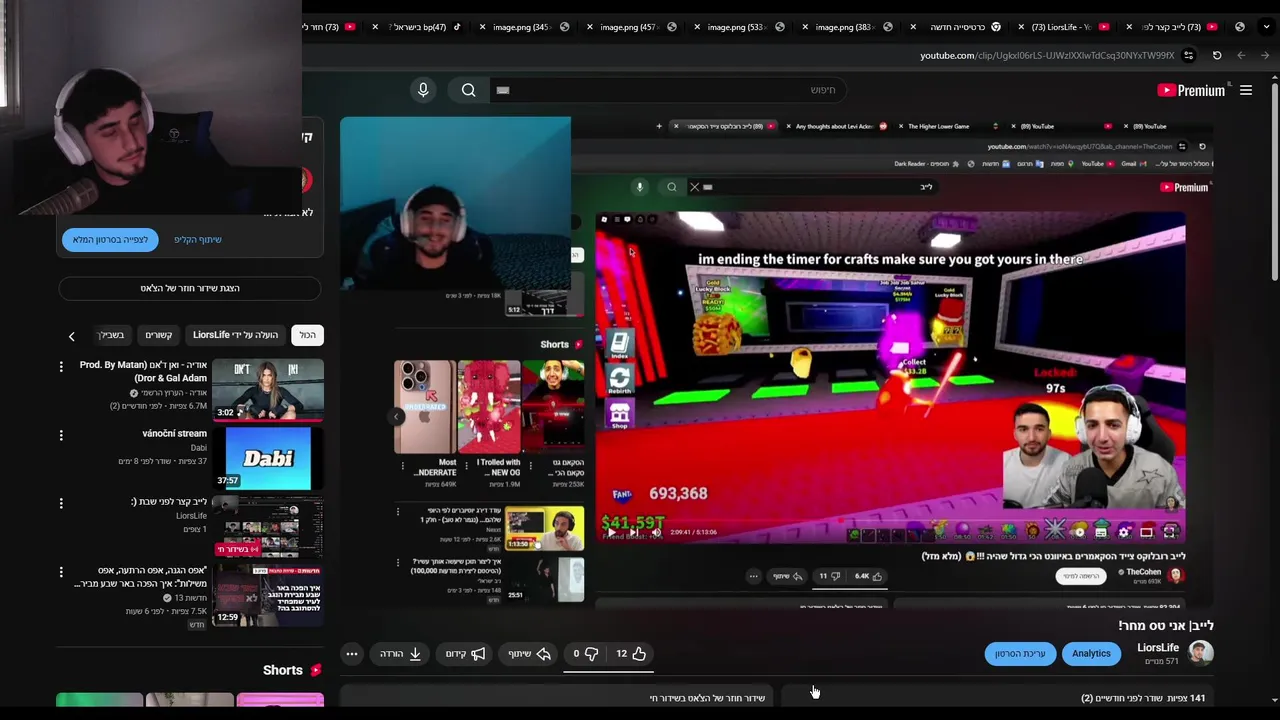Open the LiorsLife channel name link
Image resolution: width=1280 pixels, height=720 pixels.
click(x=1158, y=647)
